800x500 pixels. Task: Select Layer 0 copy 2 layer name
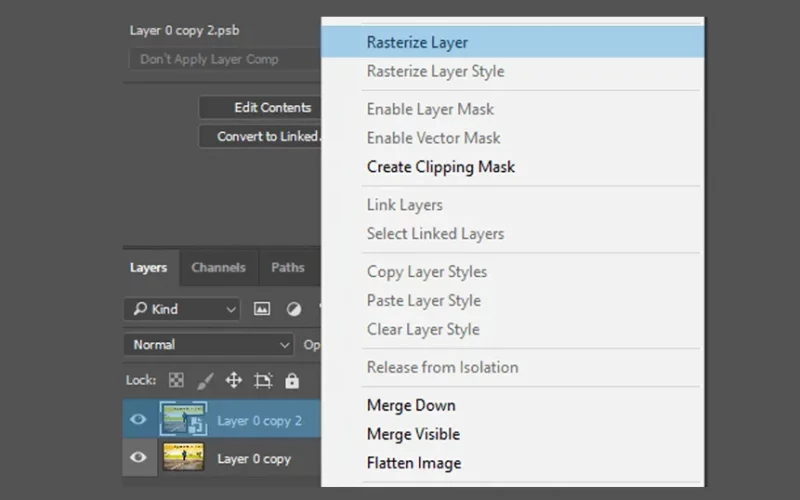259,421
